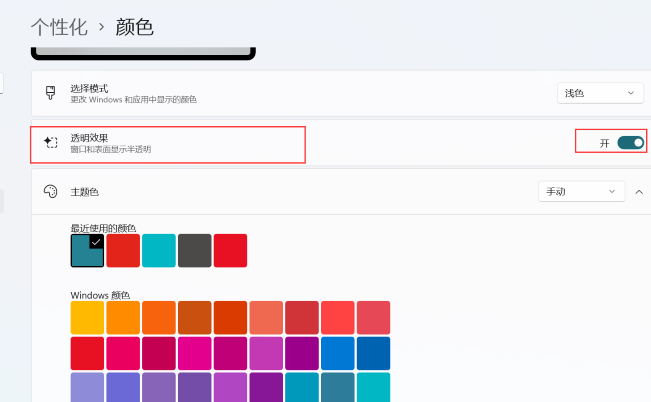651x402 pixels.
Task: Select the dark gray recently used color
Action: pyautogui.click(x=195, y=251)
